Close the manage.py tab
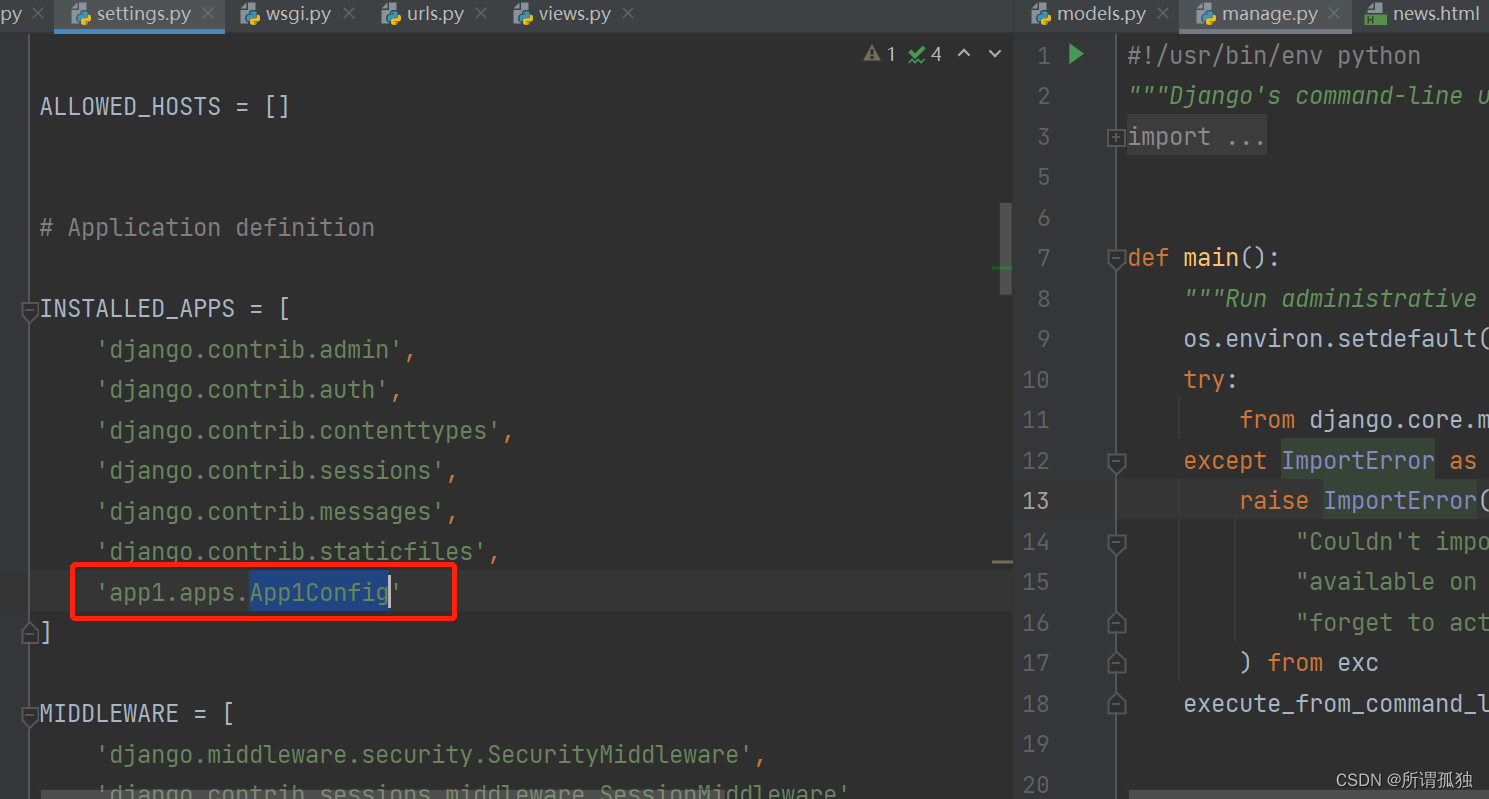This screenshot has width=1489, height=799. (1335, 14)
